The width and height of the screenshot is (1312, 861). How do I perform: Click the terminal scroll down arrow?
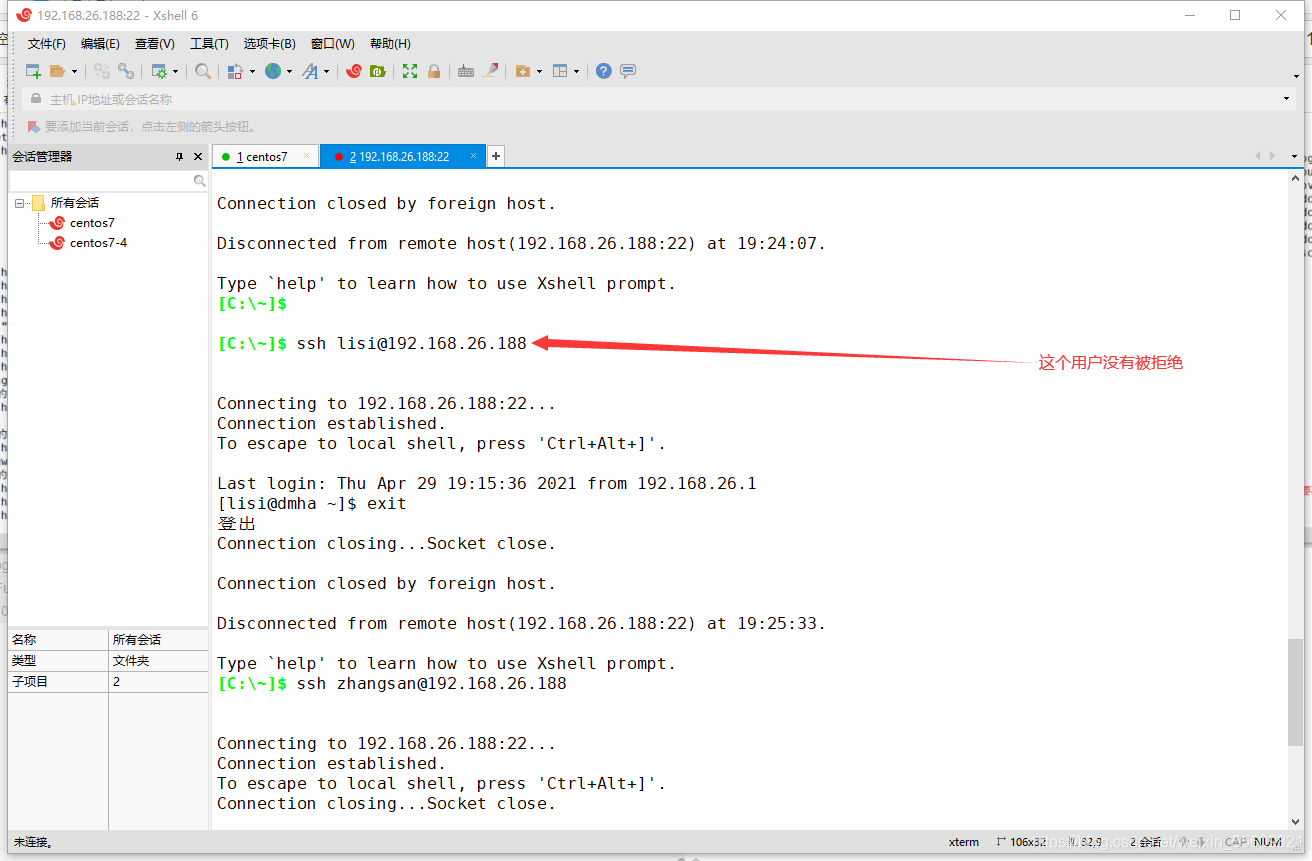(x=1296, y=821)
